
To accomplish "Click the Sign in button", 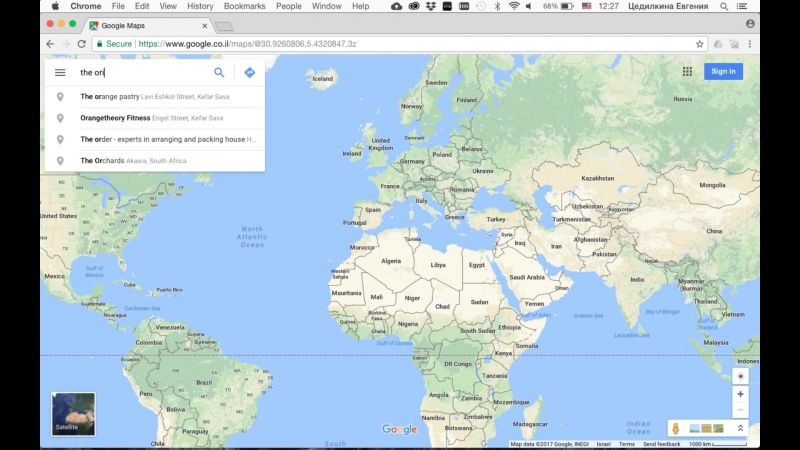I will coord(723,71).
